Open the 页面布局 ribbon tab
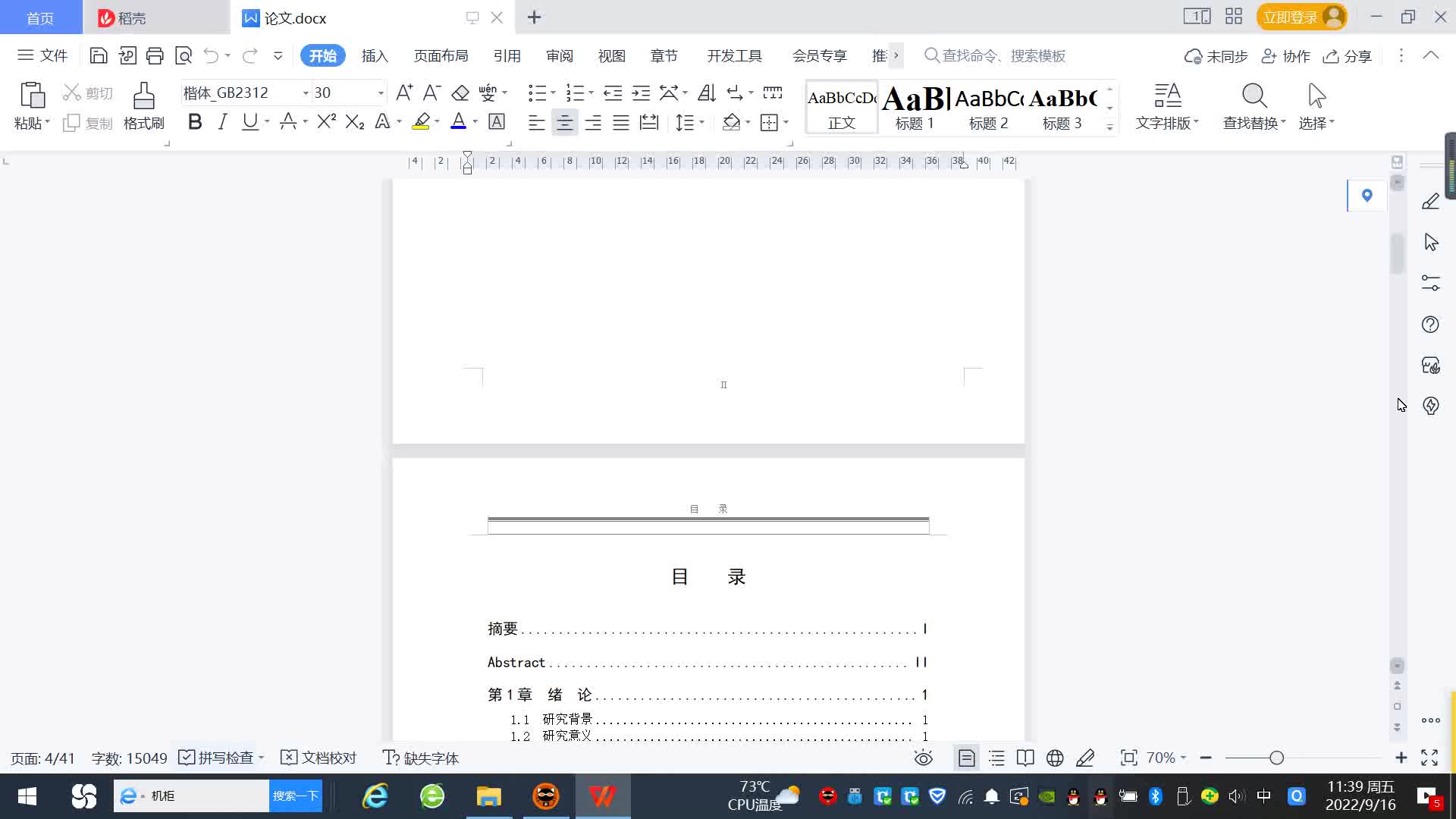1456x819 pixels. (441, 55)
